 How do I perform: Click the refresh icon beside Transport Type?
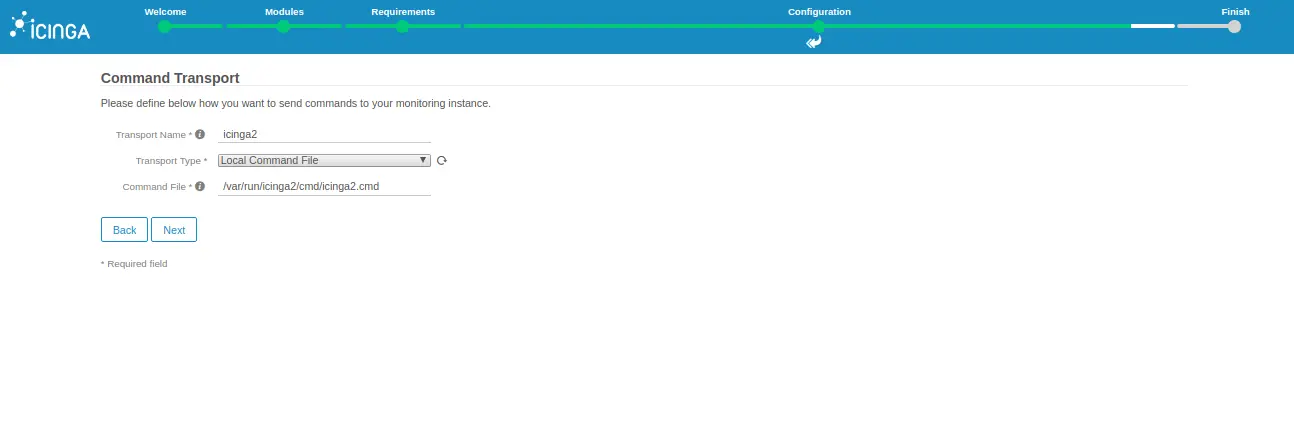pos(441,160)
